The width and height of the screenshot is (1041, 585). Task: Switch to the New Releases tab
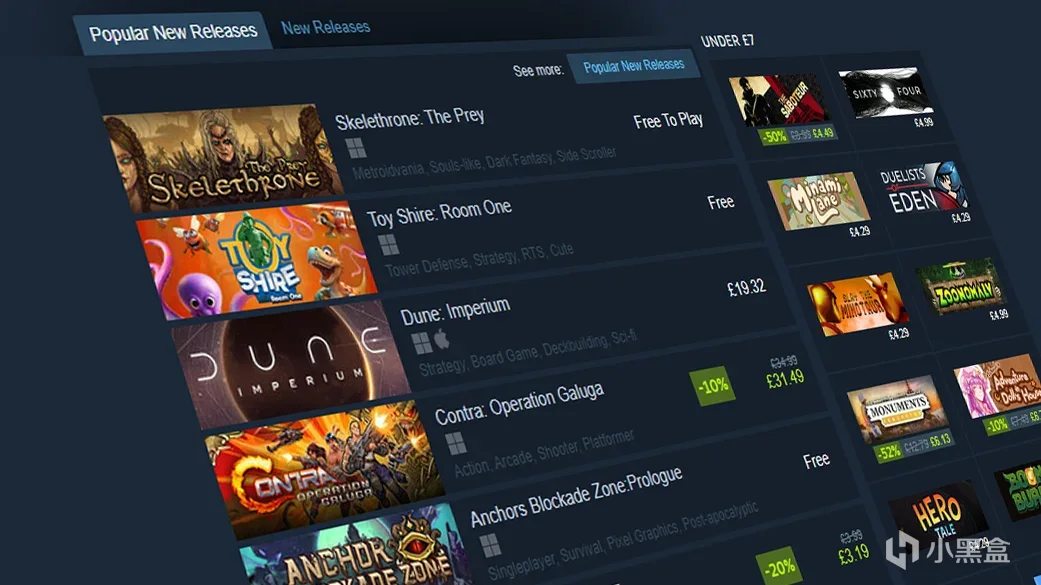tap(325, 27)
